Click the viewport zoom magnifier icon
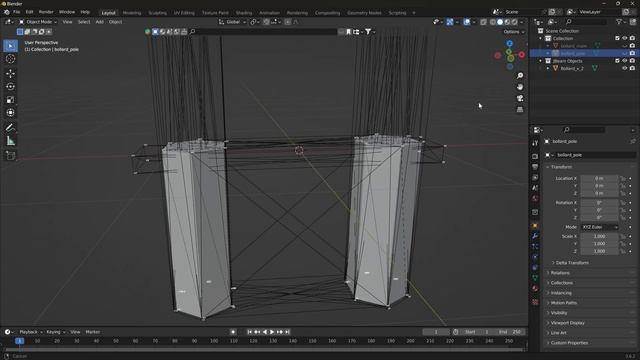This screenshot has height=360, width=640. coord(520,76)
